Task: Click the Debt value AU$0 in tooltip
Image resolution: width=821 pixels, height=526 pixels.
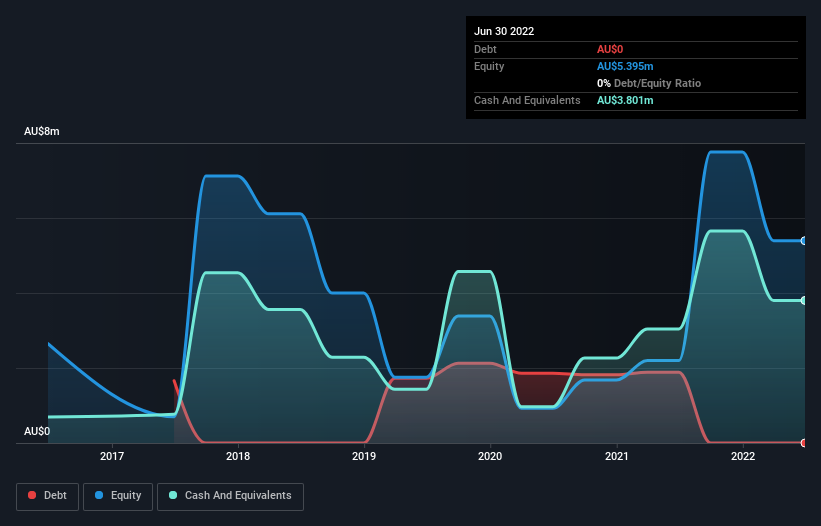Action: click(x=610, y=49)
